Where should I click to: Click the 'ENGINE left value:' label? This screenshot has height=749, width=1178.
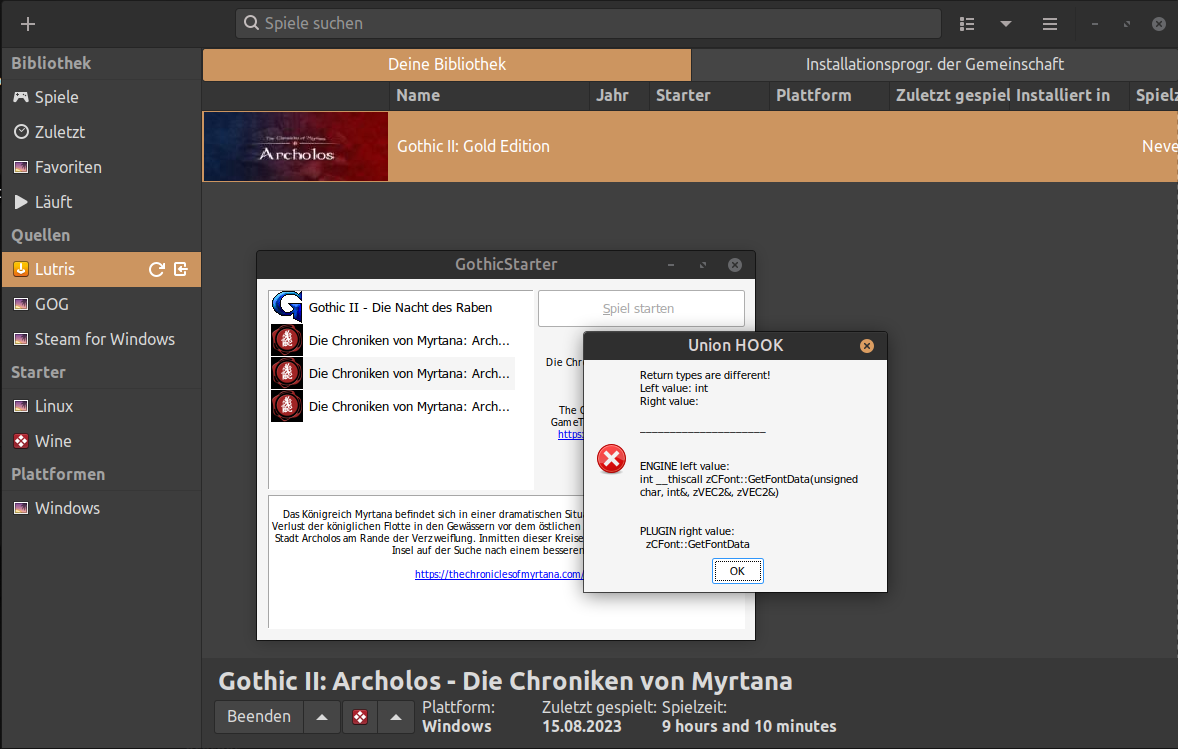pos(684,466)
